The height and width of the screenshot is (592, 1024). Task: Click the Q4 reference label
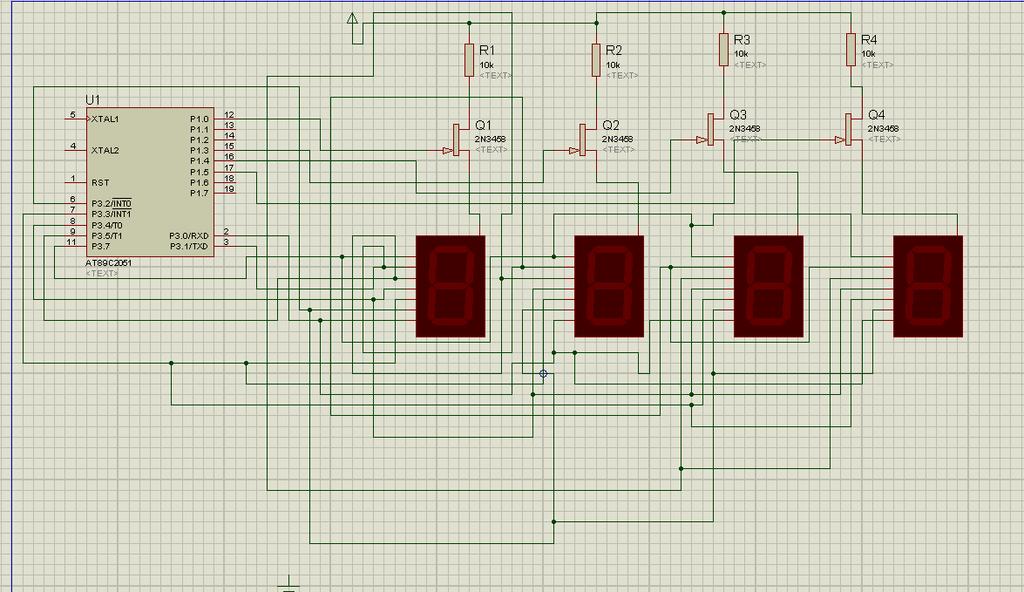point(876,115)
